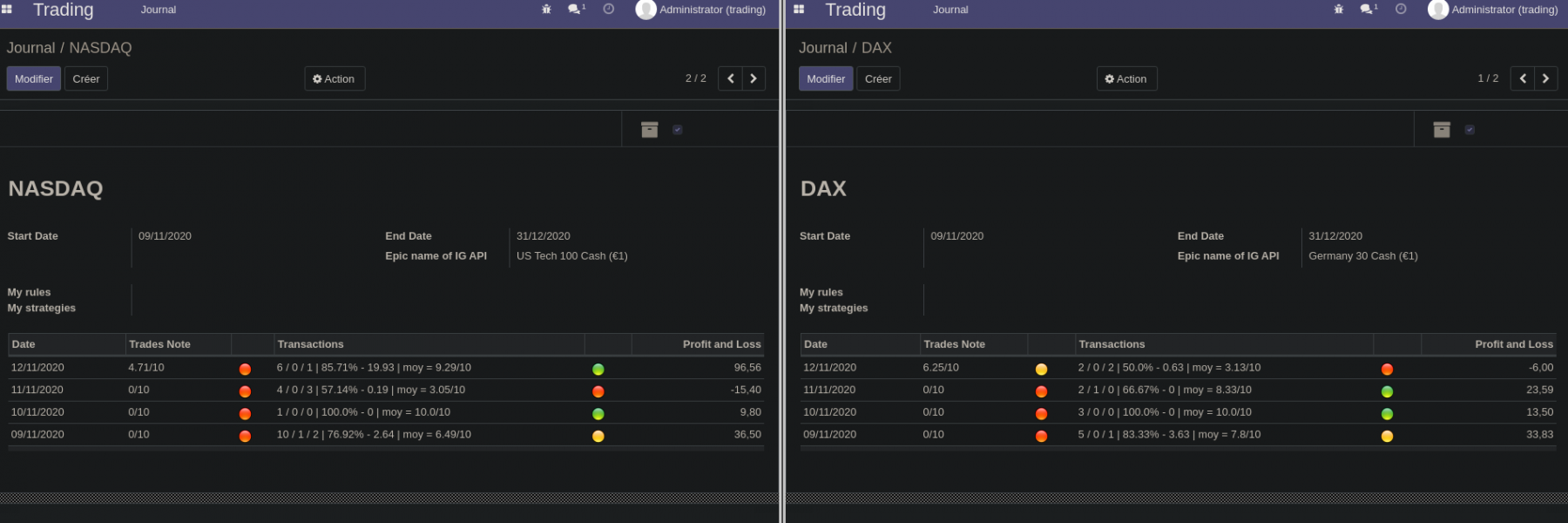Click the 'US Tech 100 Cash (€1)' epic value

(572, 256)
